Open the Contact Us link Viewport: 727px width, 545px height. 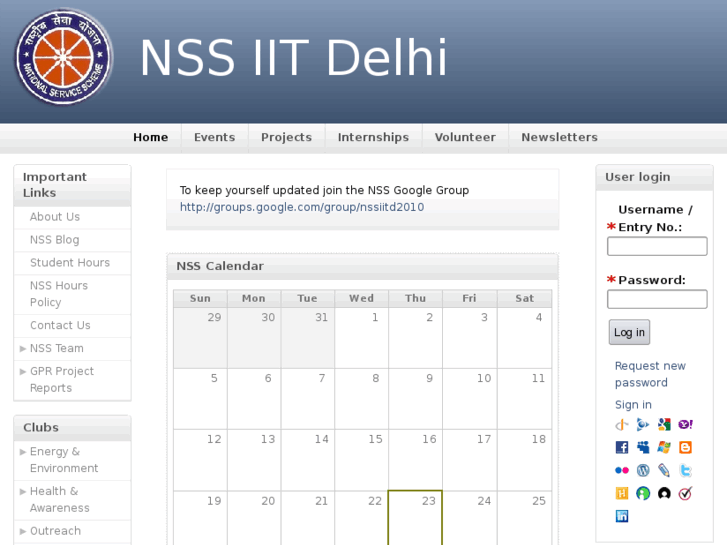coord(60,325)
